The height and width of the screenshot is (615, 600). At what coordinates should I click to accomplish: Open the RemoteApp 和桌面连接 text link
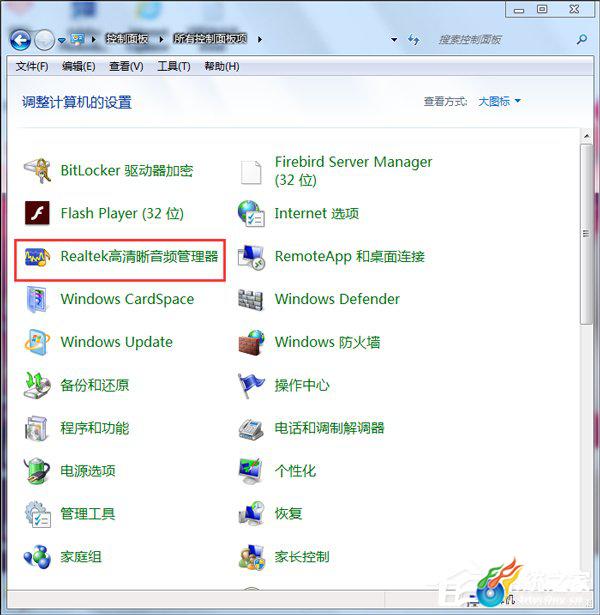349,257
